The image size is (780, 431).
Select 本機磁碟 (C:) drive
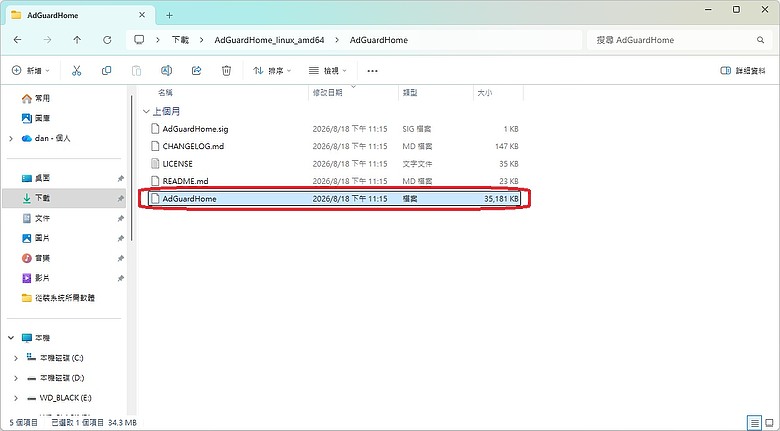(55, 358)
